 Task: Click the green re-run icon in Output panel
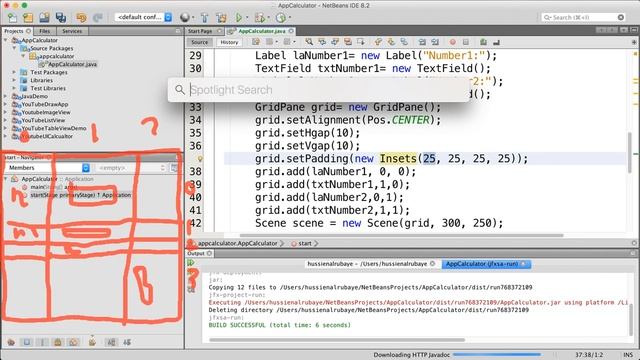tap(191, 262)
